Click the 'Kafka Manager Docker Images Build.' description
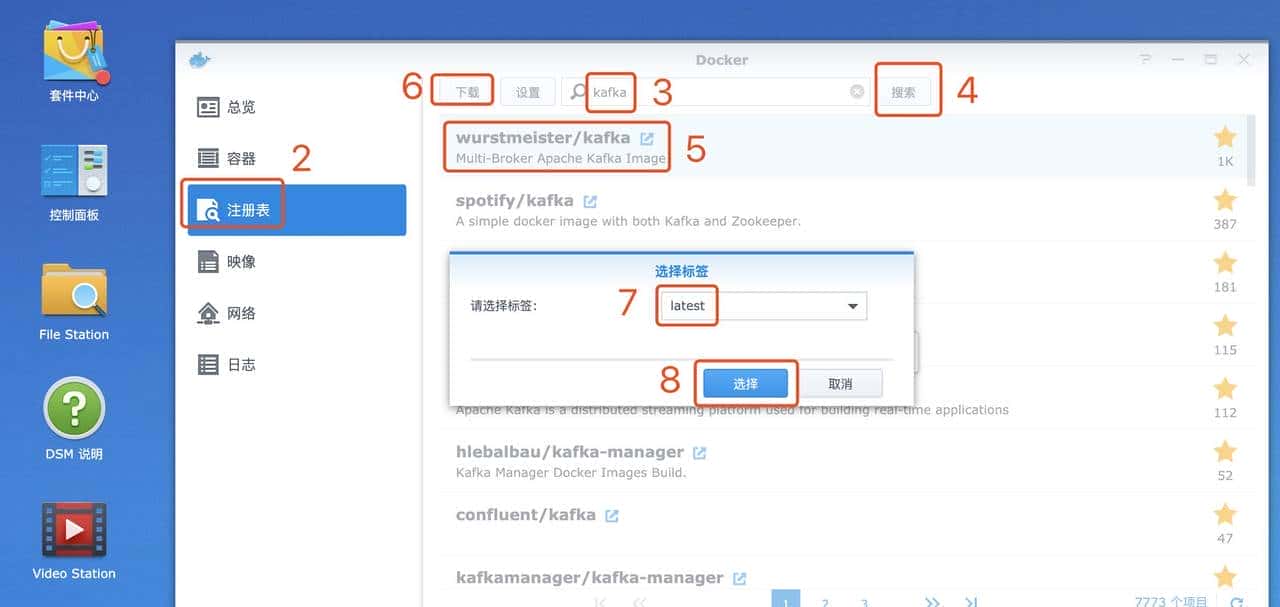The width and height of the screenshot is (1280, 607). [571, 472]
